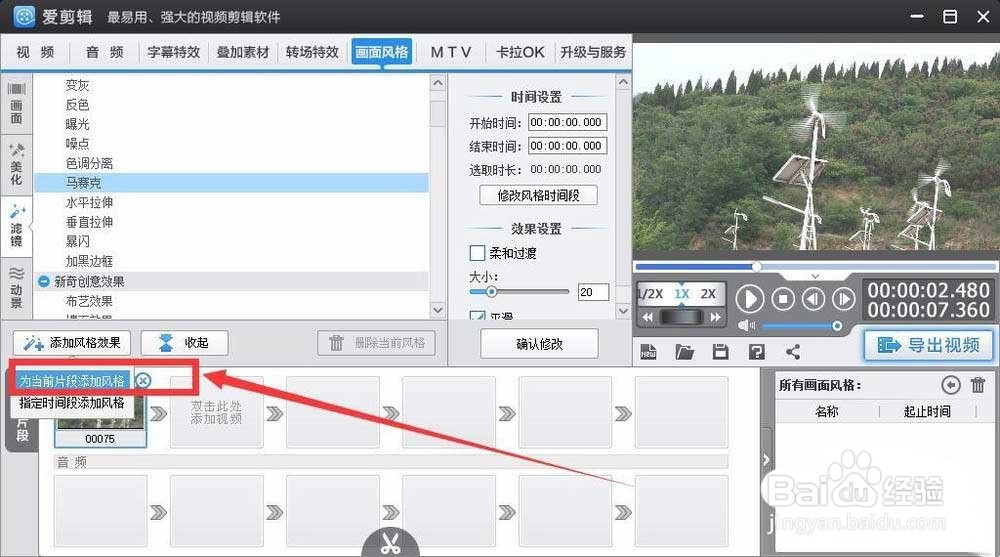
Task: Toggle the 柔和过渡 checkbox
Action: pos(477,253)
